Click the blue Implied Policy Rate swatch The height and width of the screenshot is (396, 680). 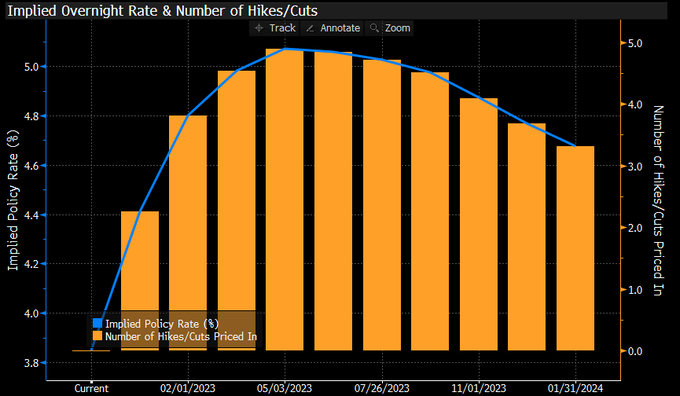pos(98,324)
